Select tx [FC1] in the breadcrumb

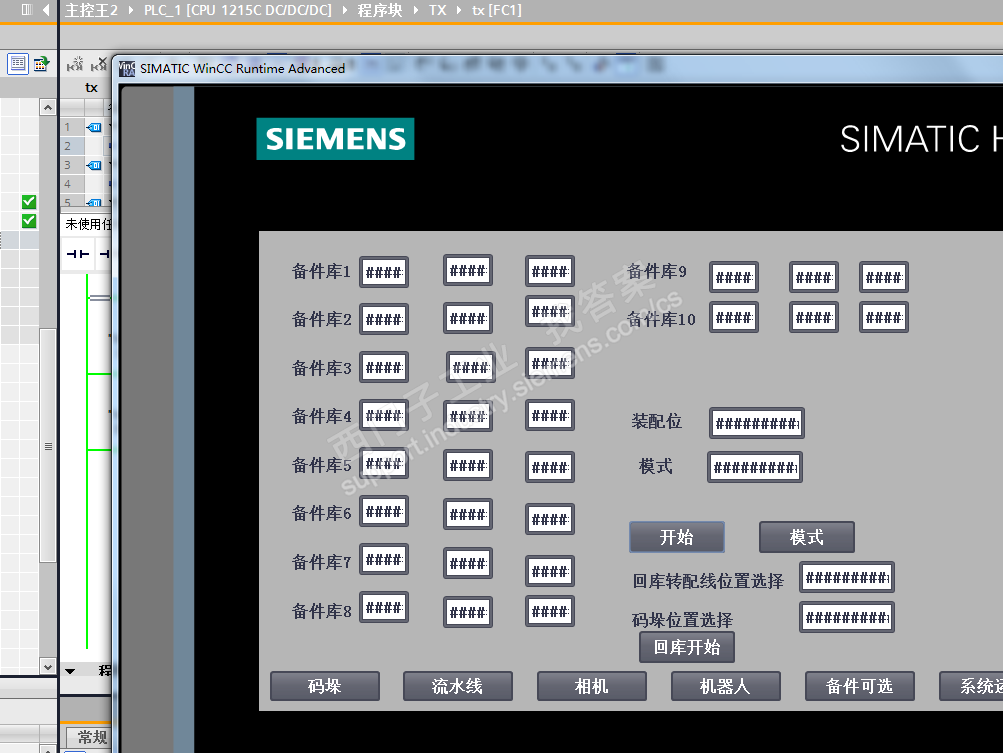coord(497,10)
